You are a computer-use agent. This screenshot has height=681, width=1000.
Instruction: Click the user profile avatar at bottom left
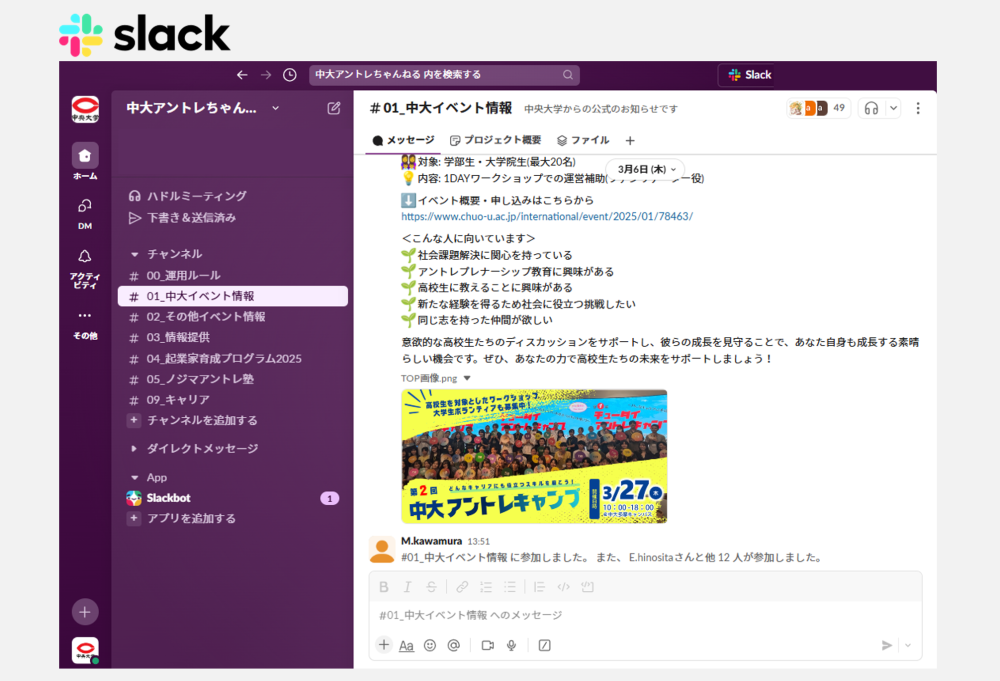85,650
